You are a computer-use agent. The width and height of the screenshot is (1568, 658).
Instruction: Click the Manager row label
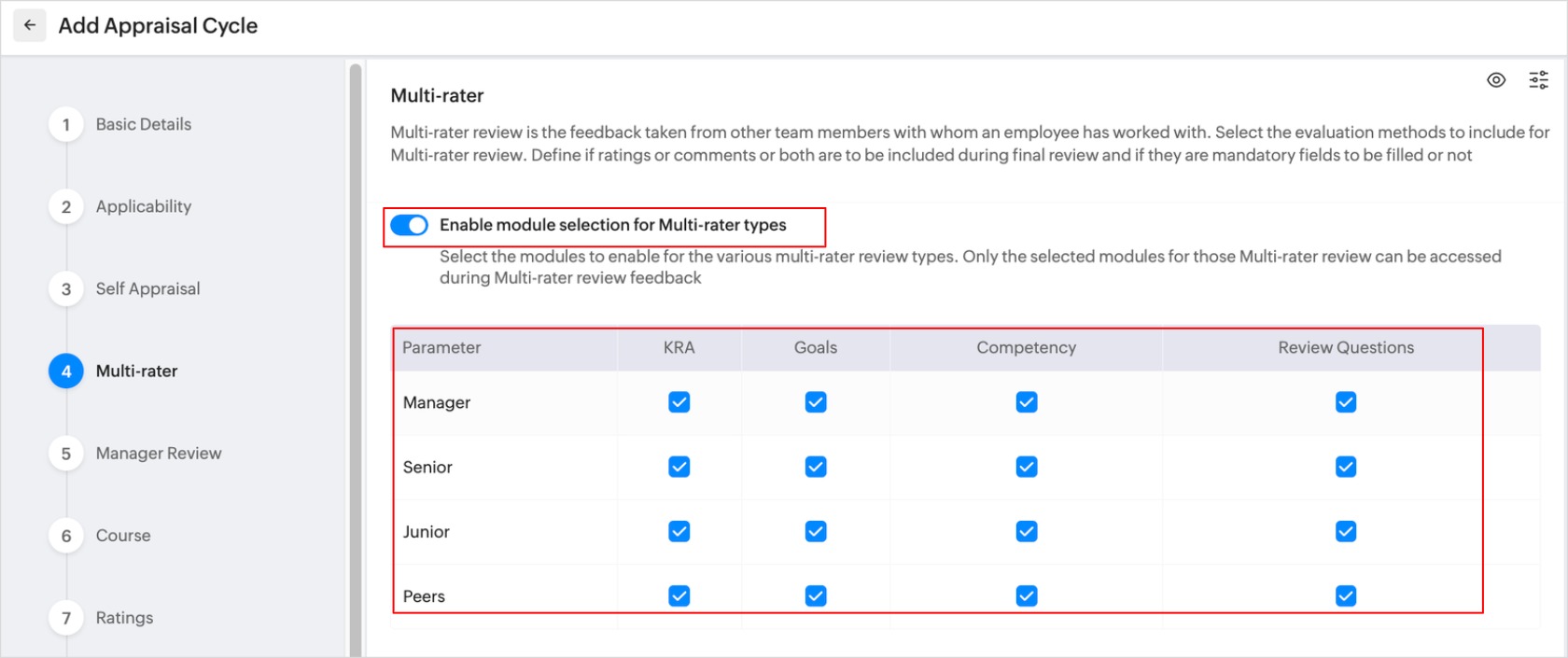point(437,402)
